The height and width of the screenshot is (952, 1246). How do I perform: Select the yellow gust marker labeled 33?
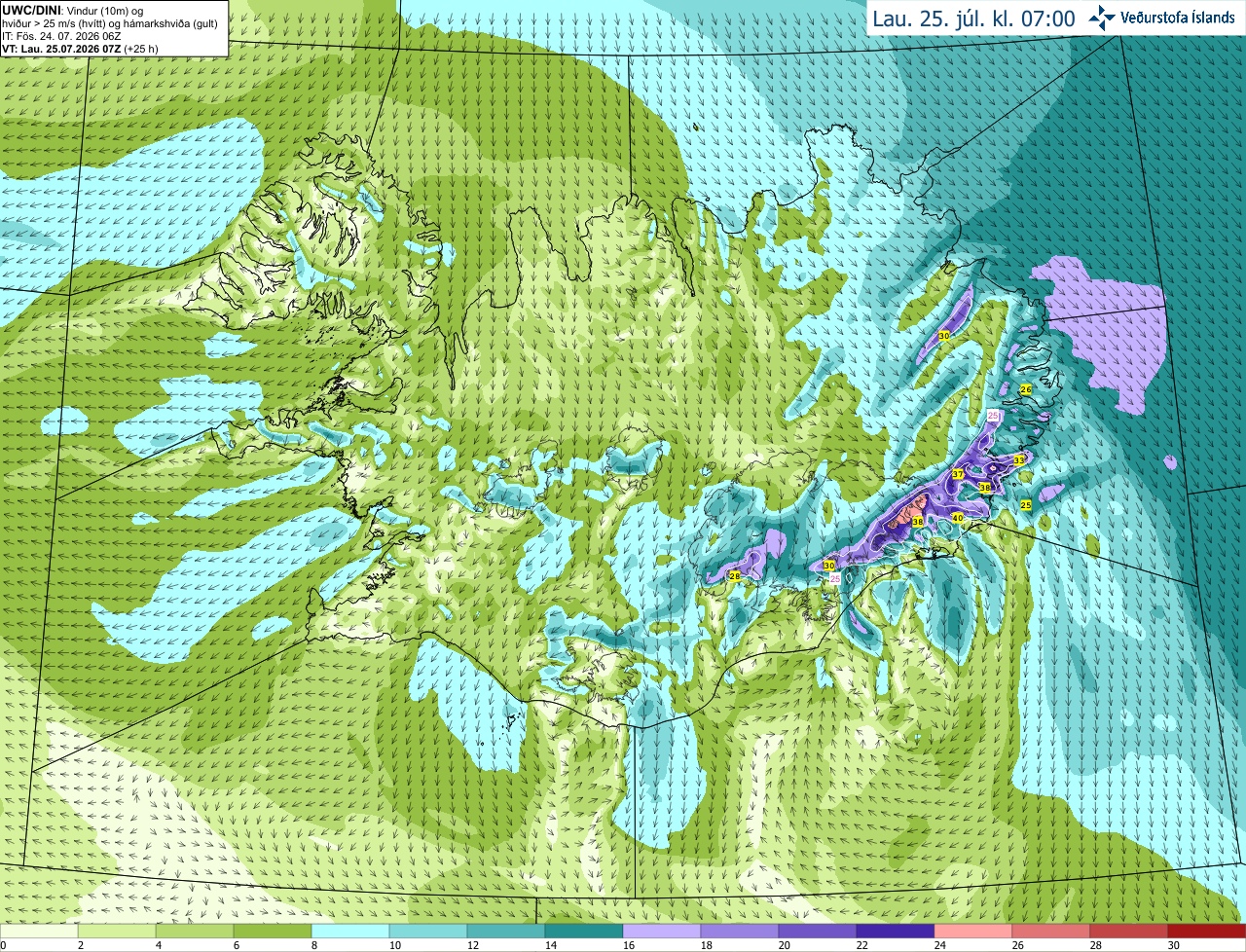pyautogui.click(x=1018, y=459)
